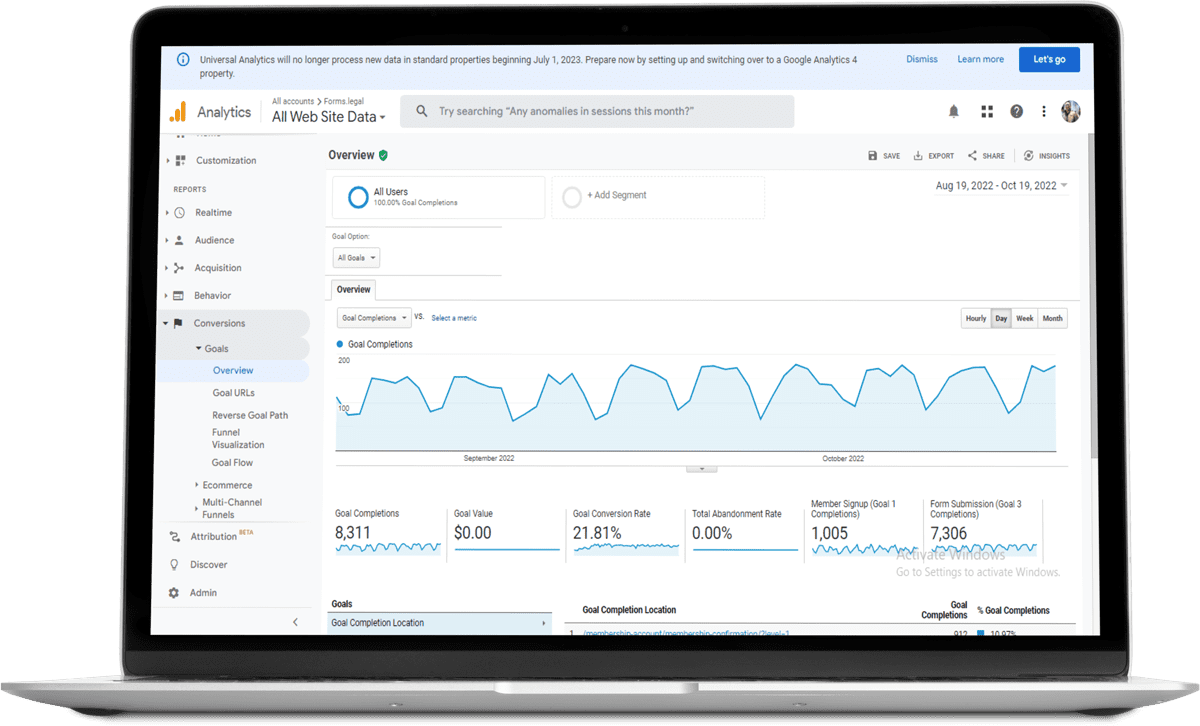Switch chart granularity to Day

[1001, 318]
